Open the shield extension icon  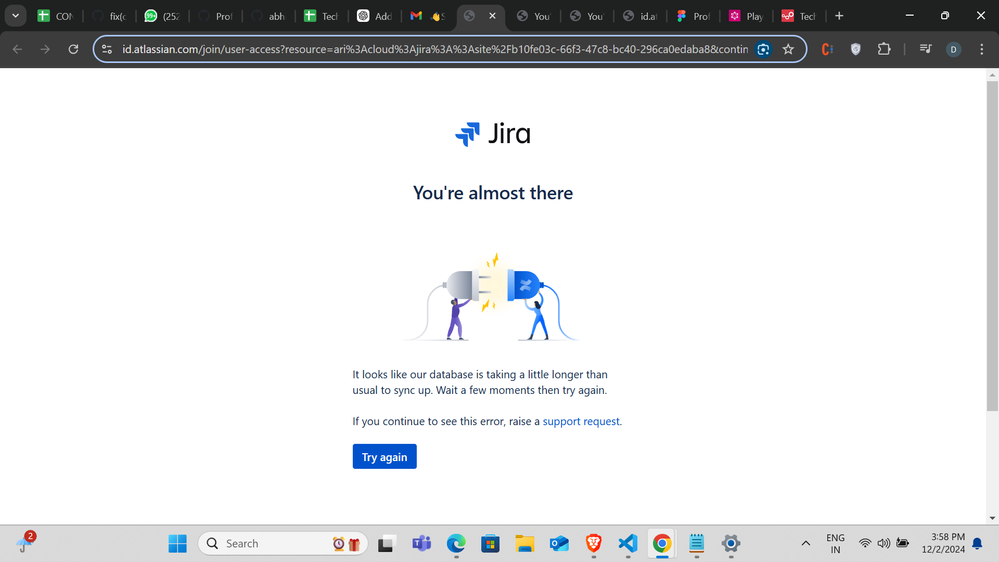(856, 49)
